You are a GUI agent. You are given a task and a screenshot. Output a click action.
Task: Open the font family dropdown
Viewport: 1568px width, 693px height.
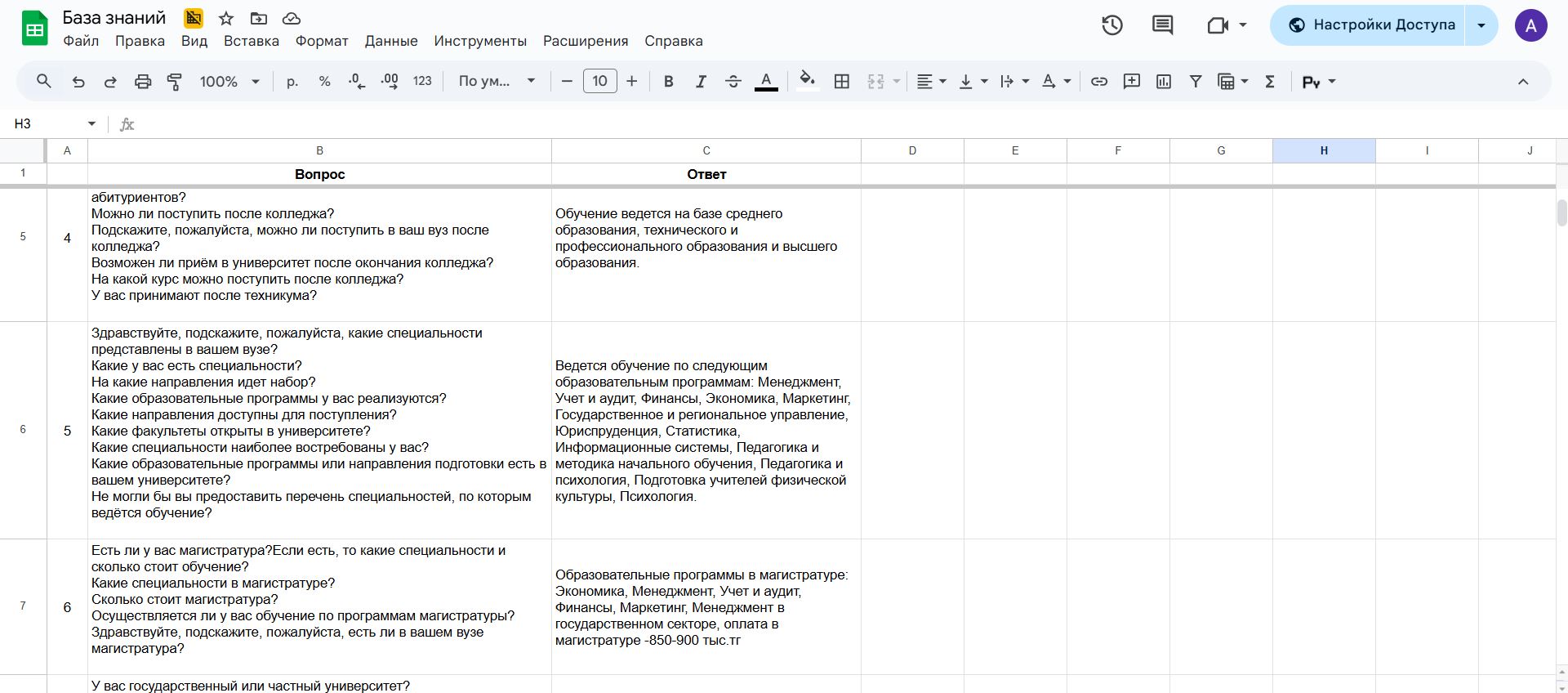[497, 81]
